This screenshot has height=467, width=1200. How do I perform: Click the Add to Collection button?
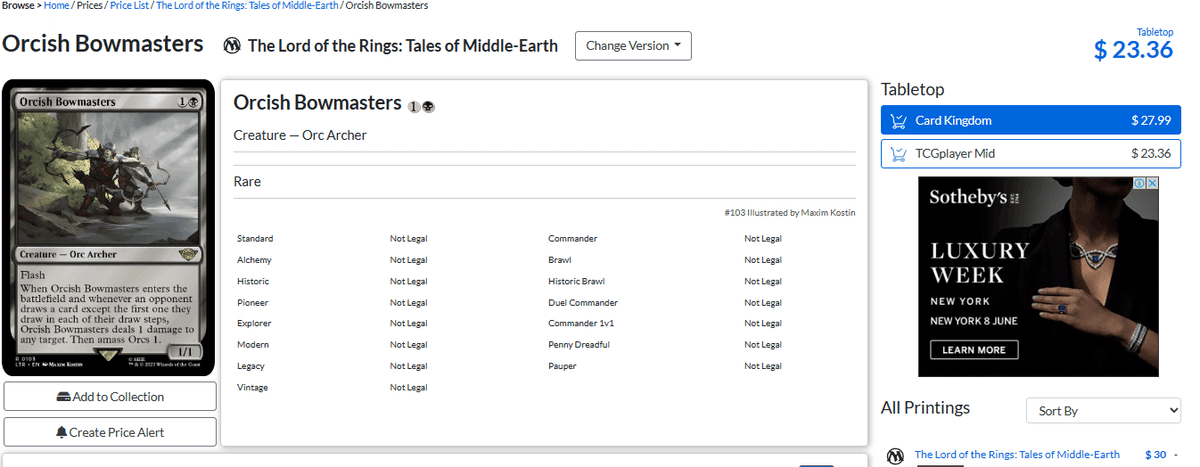coord(110,397)
